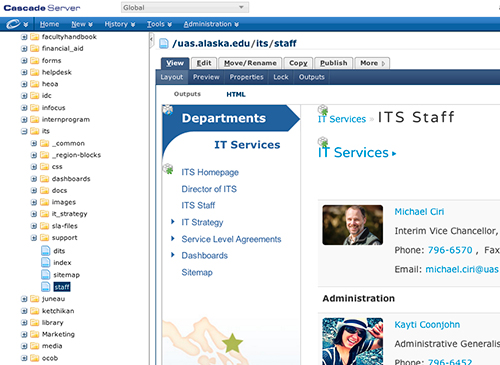The height and width of the screenshot is (365, 500).
Task: Click the staff page icon in tree
Action: coord(46,287)
